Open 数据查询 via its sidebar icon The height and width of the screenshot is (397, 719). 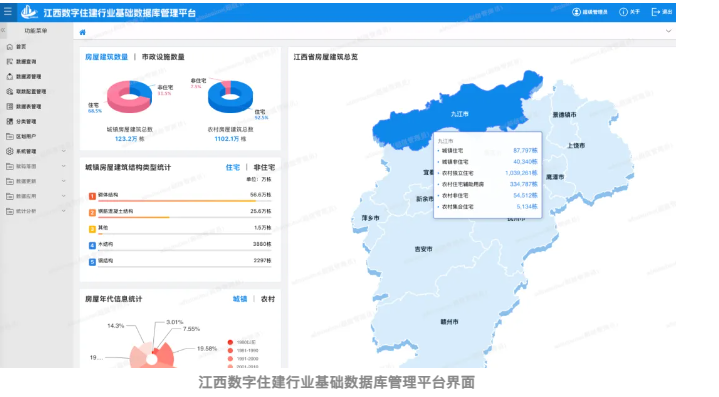(10, 61)
